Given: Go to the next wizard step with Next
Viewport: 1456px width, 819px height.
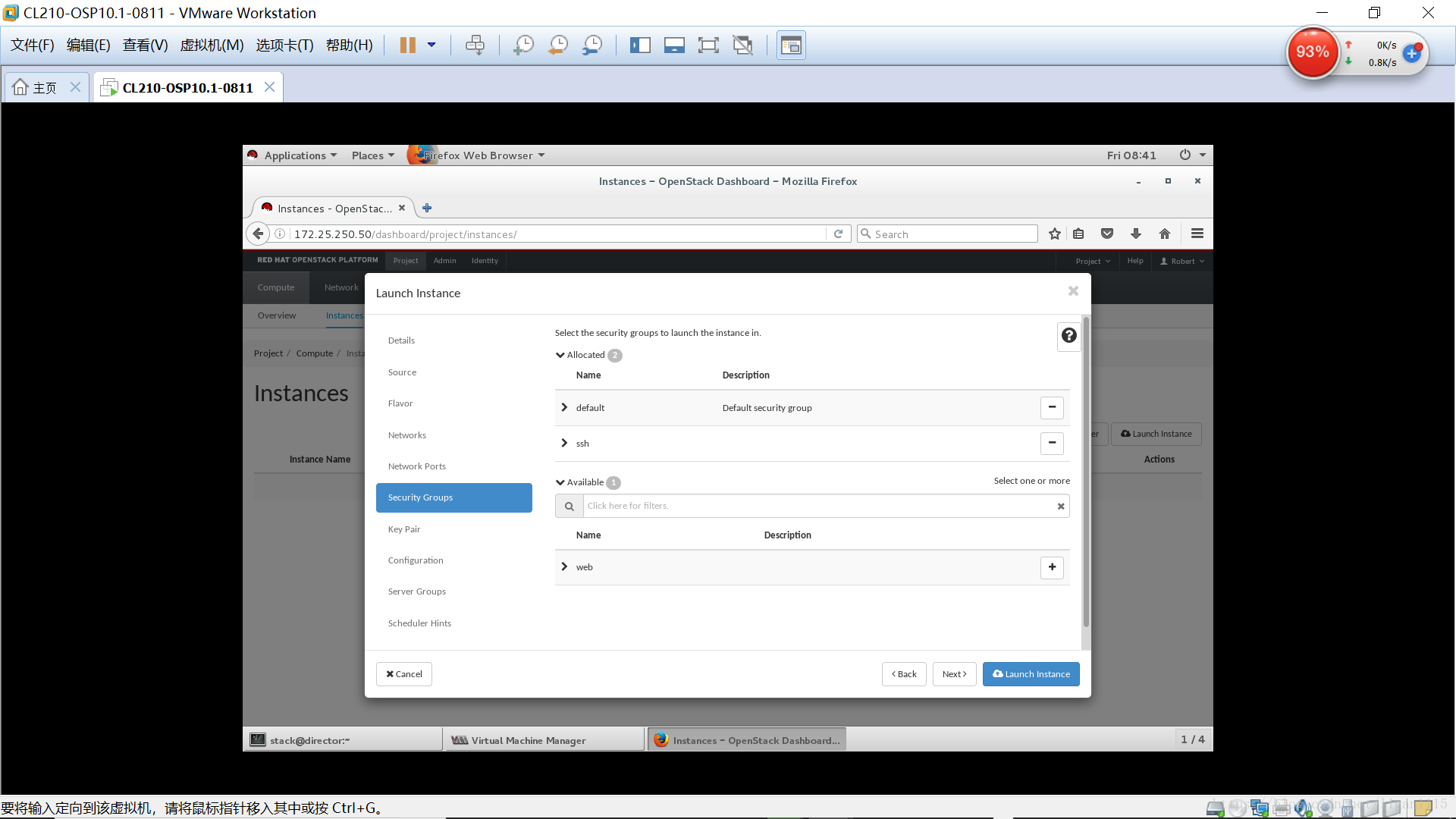Looking at the screenshot, I should click(954, 673).
